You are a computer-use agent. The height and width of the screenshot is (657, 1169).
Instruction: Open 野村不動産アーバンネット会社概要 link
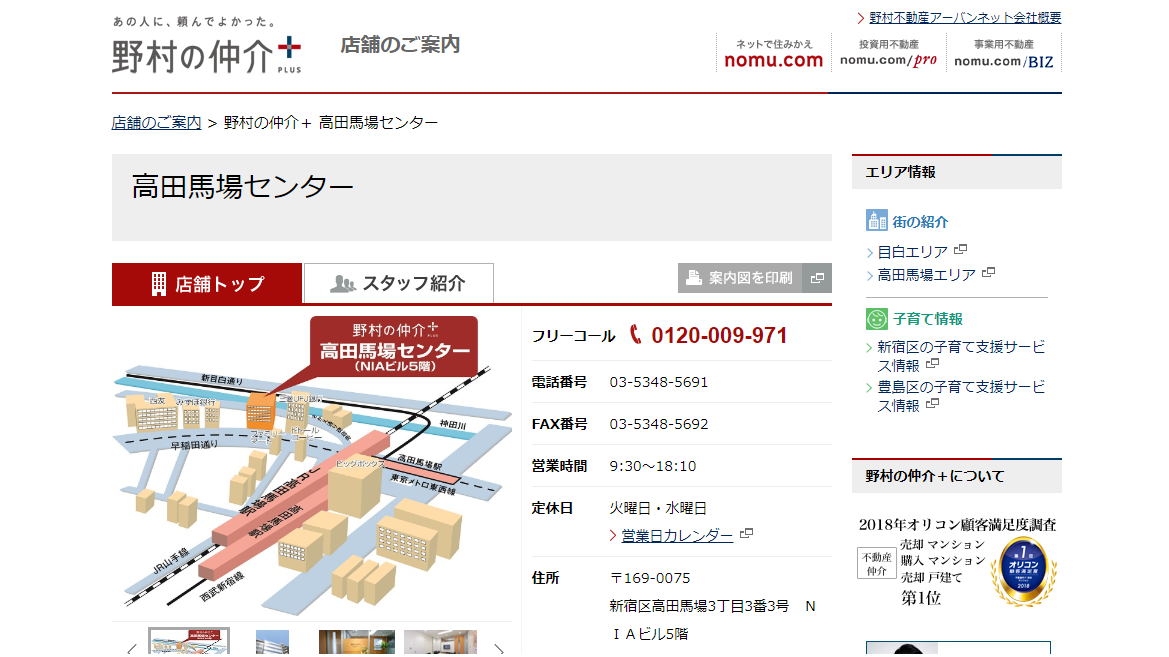pyautogui.click(x=965, y=18)
